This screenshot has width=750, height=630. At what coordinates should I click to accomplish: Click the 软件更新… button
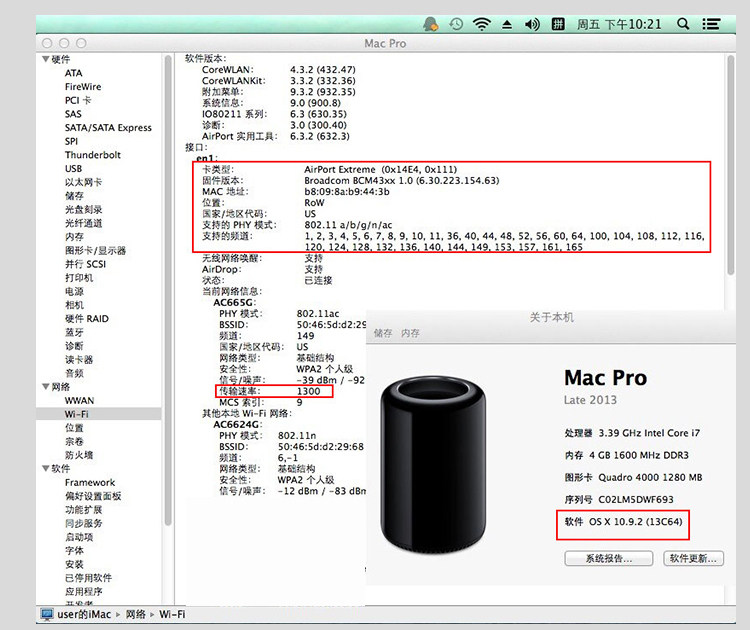click(693, 558)
